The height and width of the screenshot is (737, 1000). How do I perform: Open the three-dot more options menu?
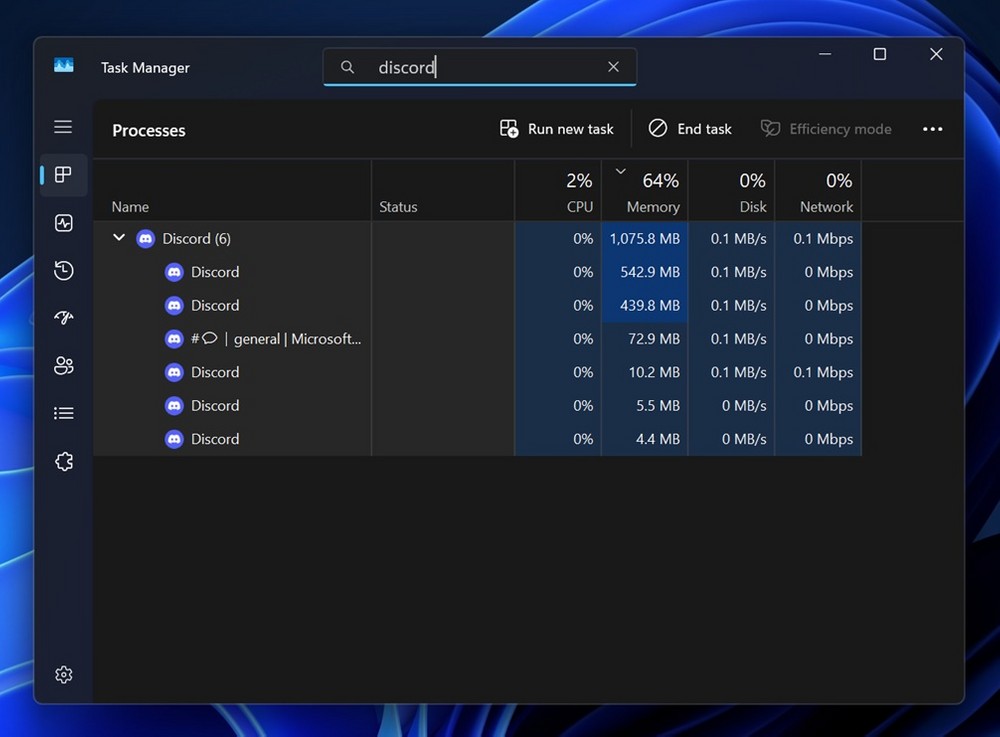tap(932, 129)
